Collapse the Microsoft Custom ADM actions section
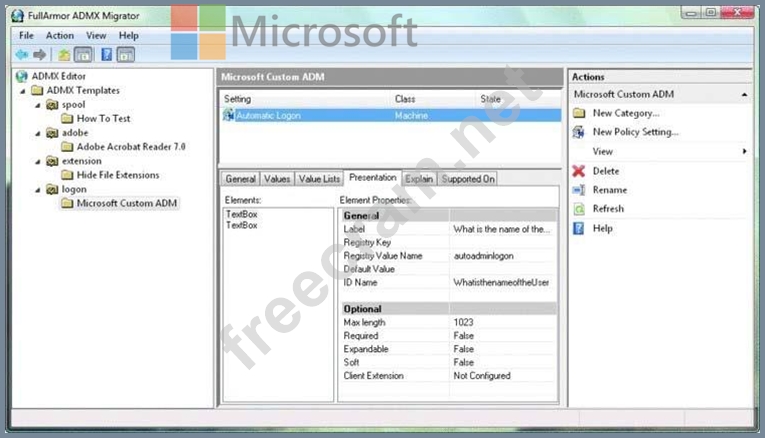 click(744, 94)
